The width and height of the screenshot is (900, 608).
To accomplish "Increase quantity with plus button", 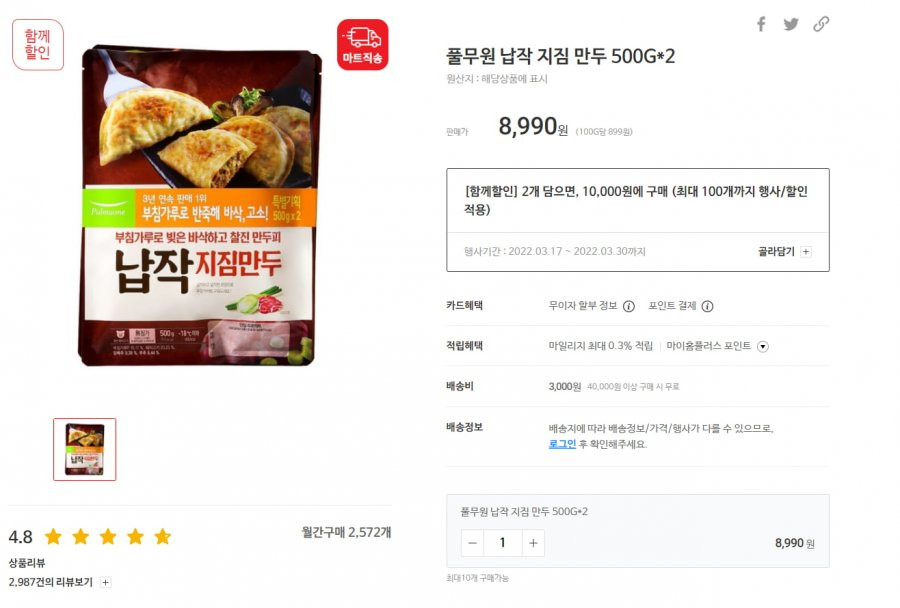I will [533, 543].
